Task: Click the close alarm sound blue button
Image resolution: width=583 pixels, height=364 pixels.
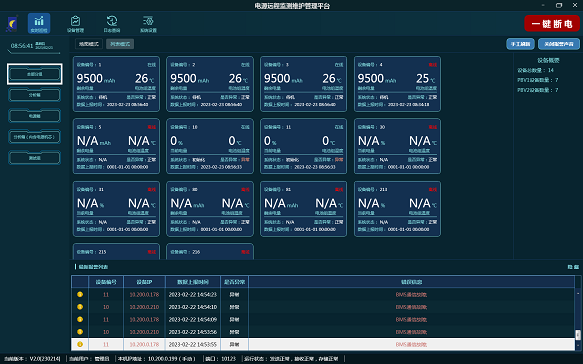Action: tap(559, 44)
